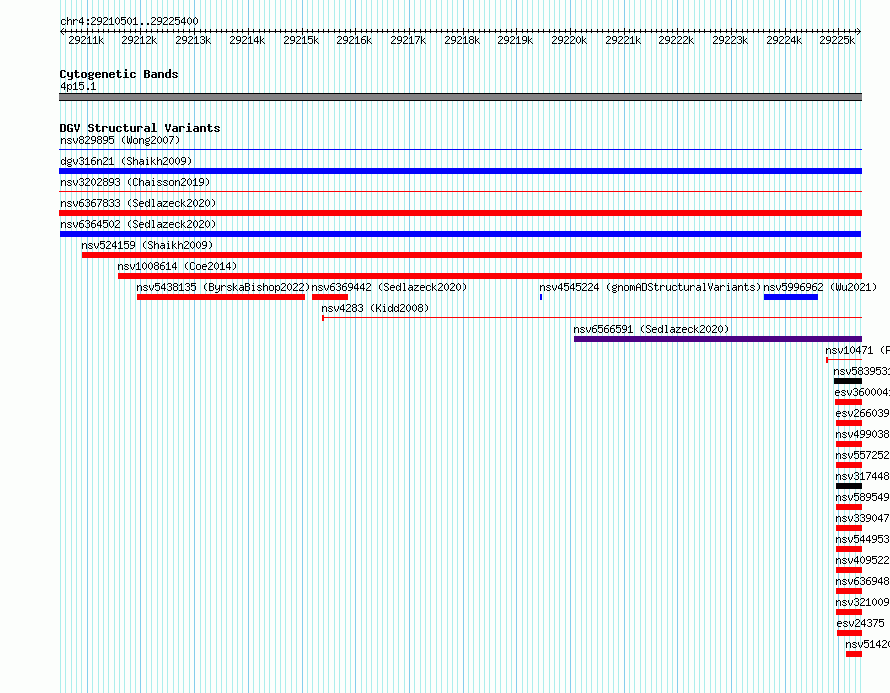The width and height of the screenshot is (890, 693).
Task: Open variant nsv5996962 (Wu2021) label
Action: tap(820, 287)
